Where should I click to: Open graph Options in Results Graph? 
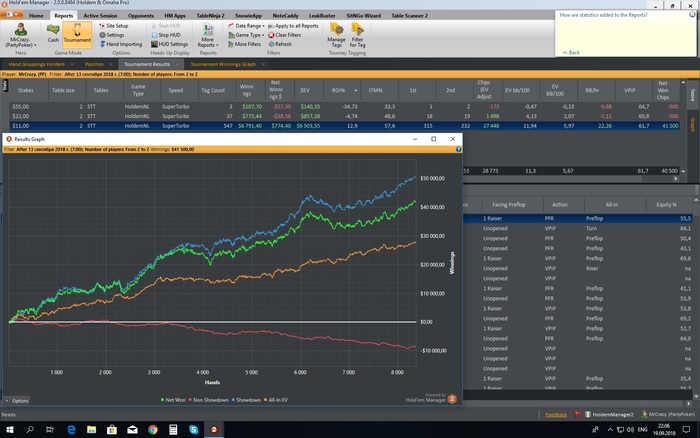[x=17, y=400]
